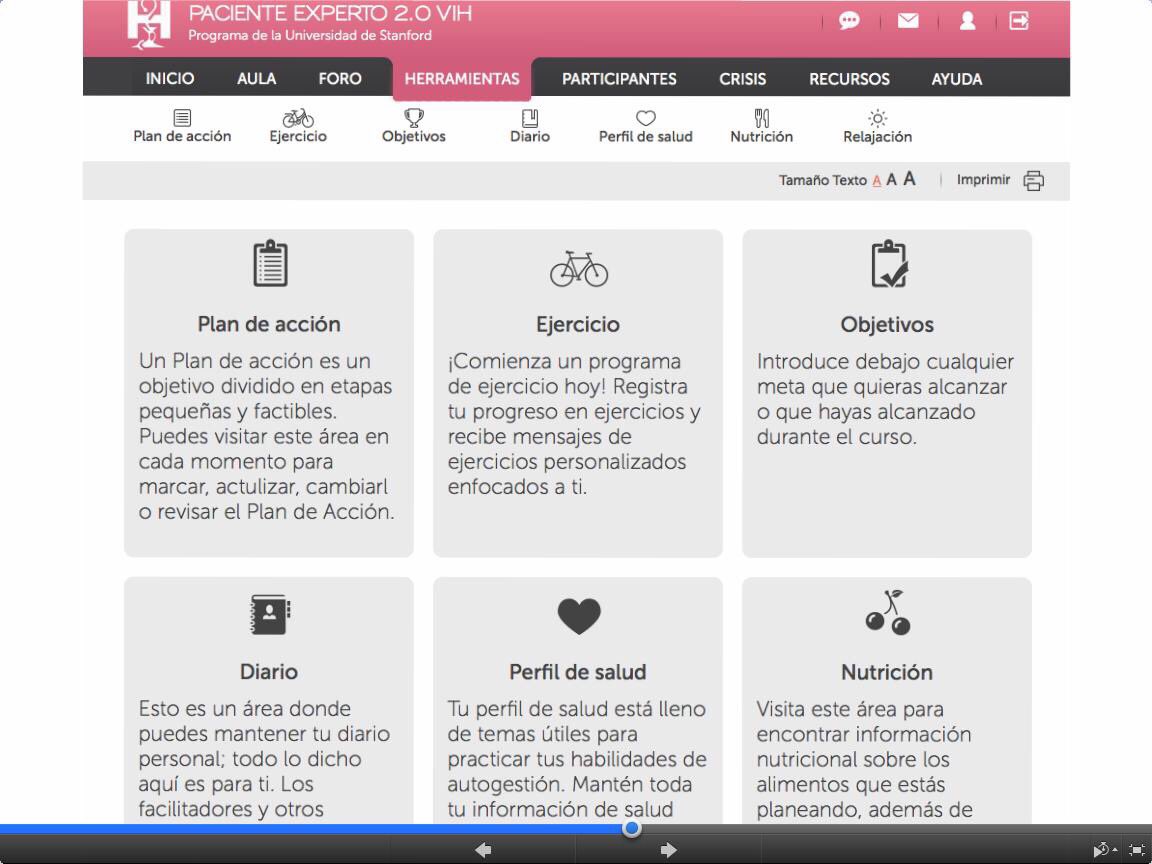Click the fork and knife Nutrición submenu icon
1152x864 pixels.
(x=762, y=118)
